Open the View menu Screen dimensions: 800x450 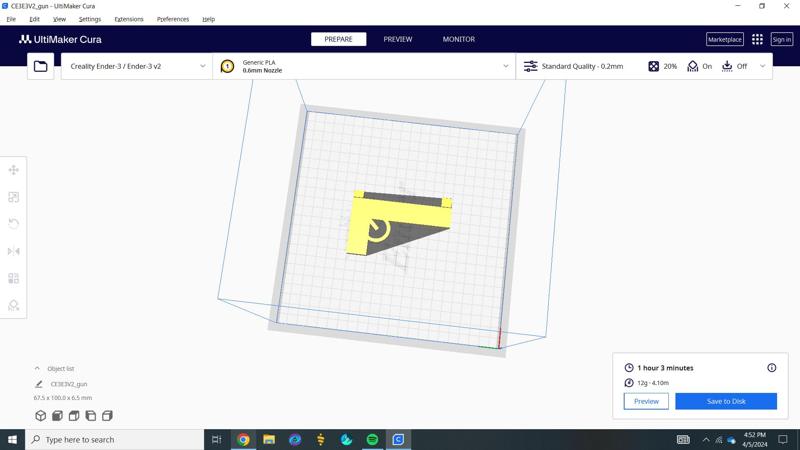click(x=59, y=19)
